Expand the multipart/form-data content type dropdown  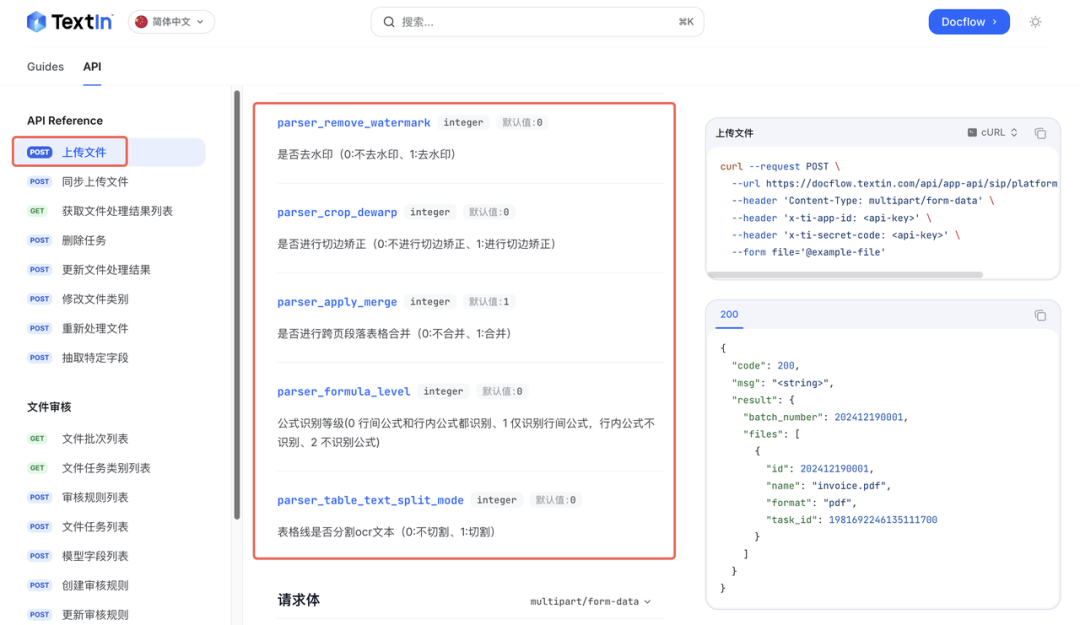coord(590,601)
